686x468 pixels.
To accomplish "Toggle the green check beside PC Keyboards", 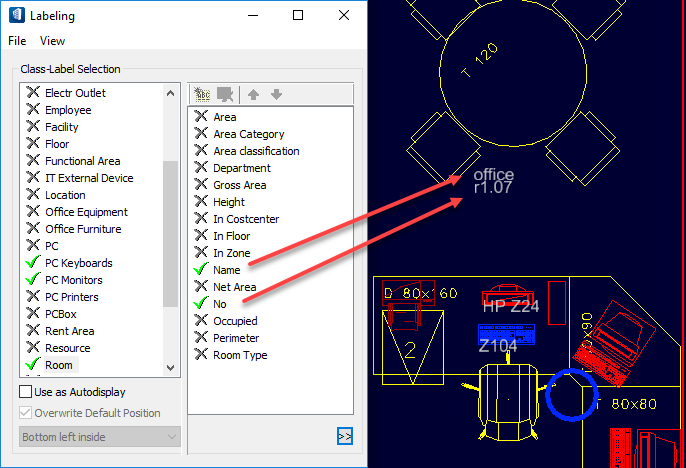I will [x=33, y=262].
